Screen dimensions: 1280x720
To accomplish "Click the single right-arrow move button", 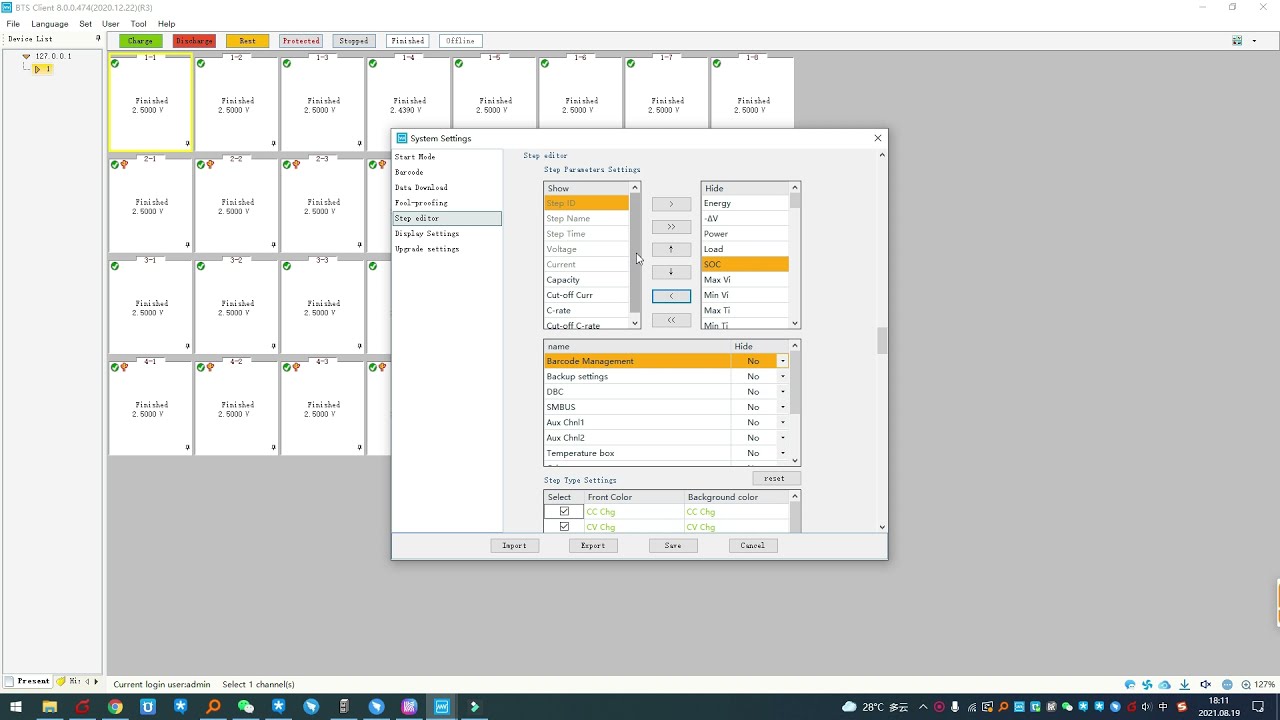I will pos(671,204).
